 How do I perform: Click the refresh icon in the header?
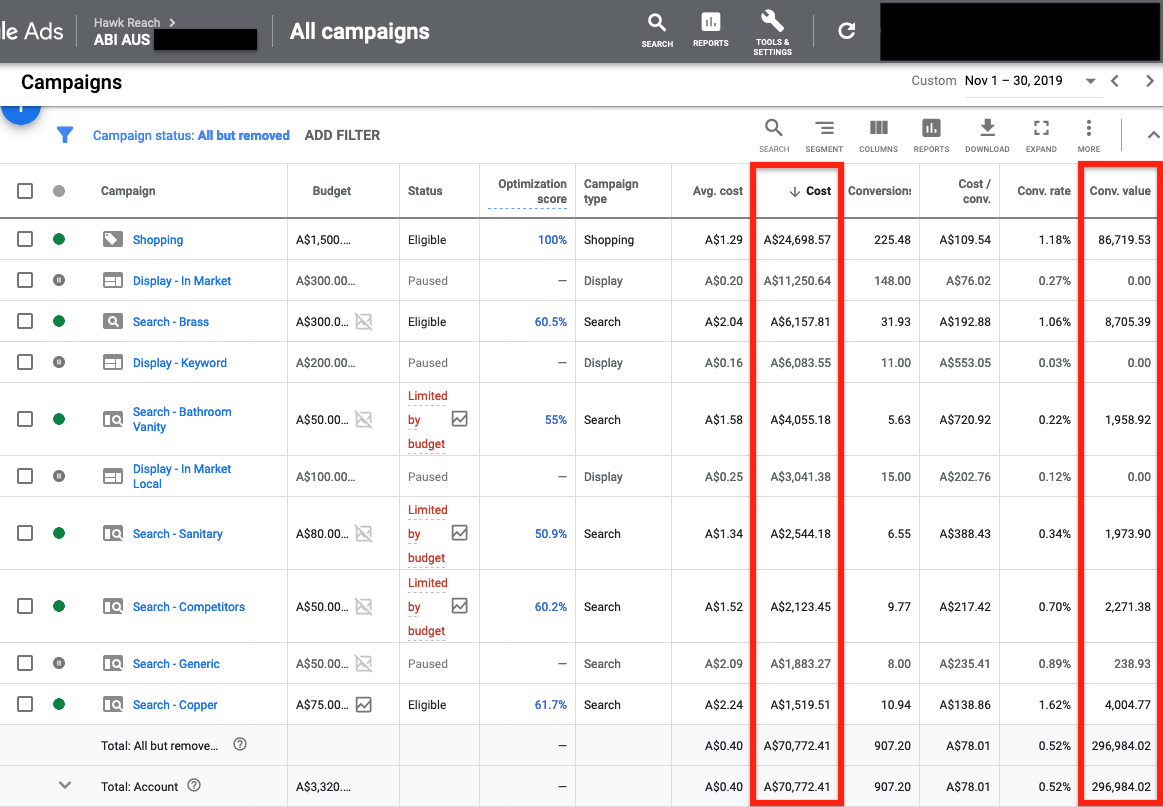[x=847, y=31]
